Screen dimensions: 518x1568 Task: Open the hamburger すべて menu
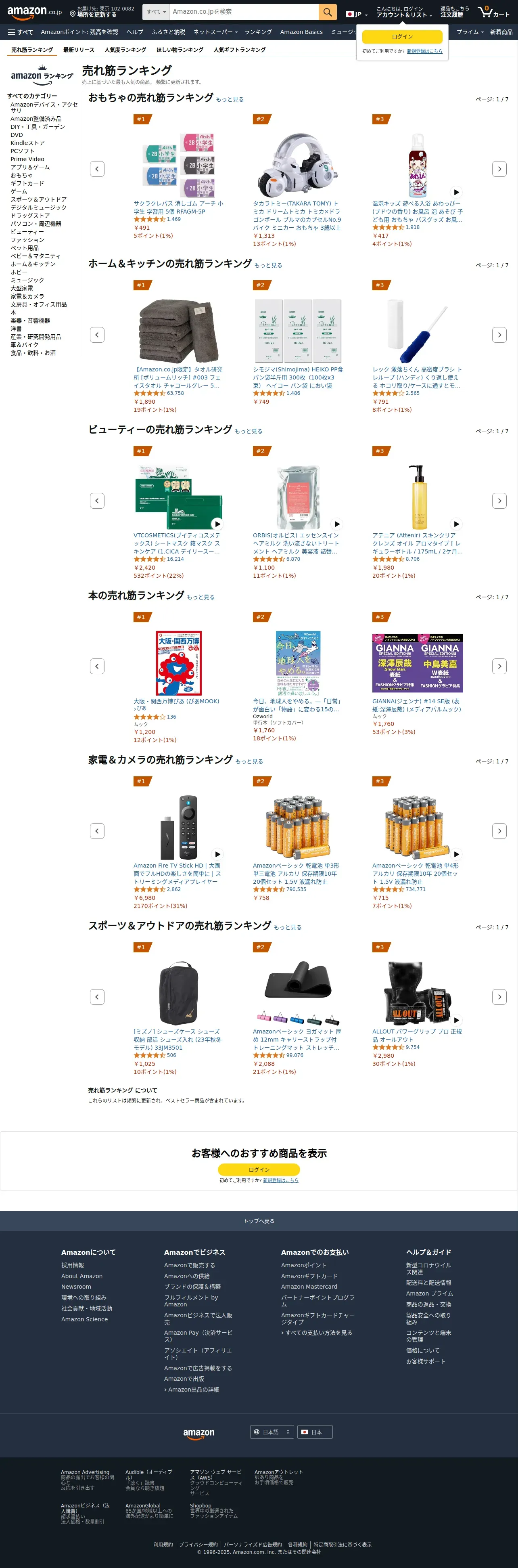pyautogui.click(x=20, y=32)
